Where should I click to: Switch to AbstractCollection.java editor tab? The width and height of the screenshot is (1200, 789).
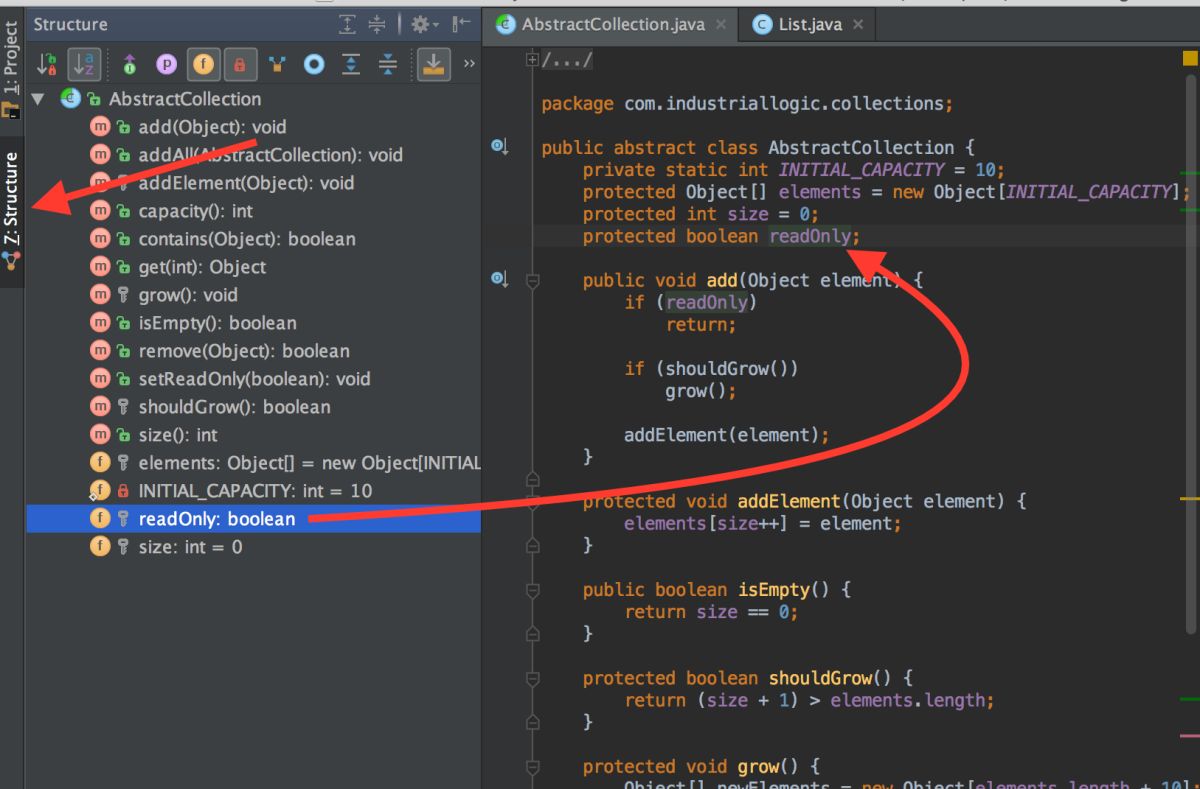pyautogui.click(x=609, y=25)
